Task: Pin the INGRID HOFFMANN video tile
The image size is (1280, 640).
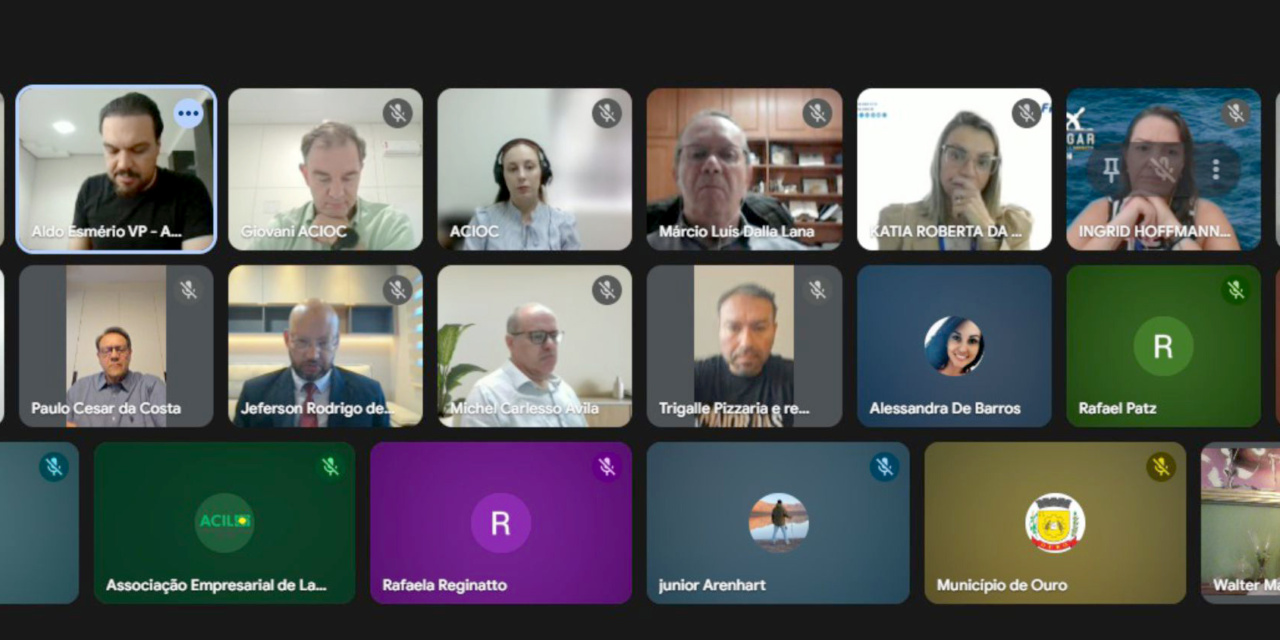Action: click(x=1111, y=169)
